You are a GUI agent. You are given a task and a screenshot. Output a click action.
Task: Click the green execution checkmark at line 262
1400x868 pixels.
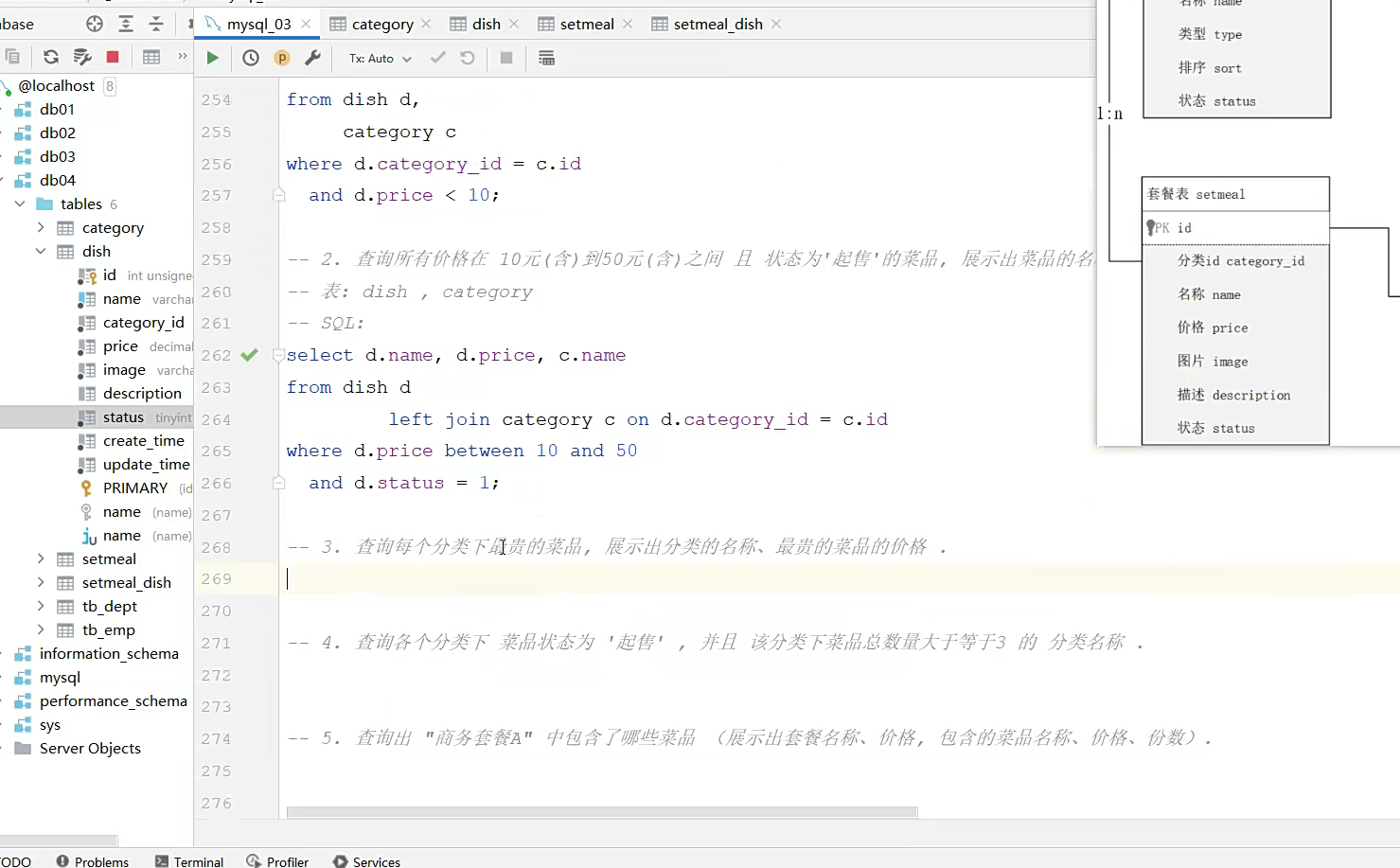(249, 355)
